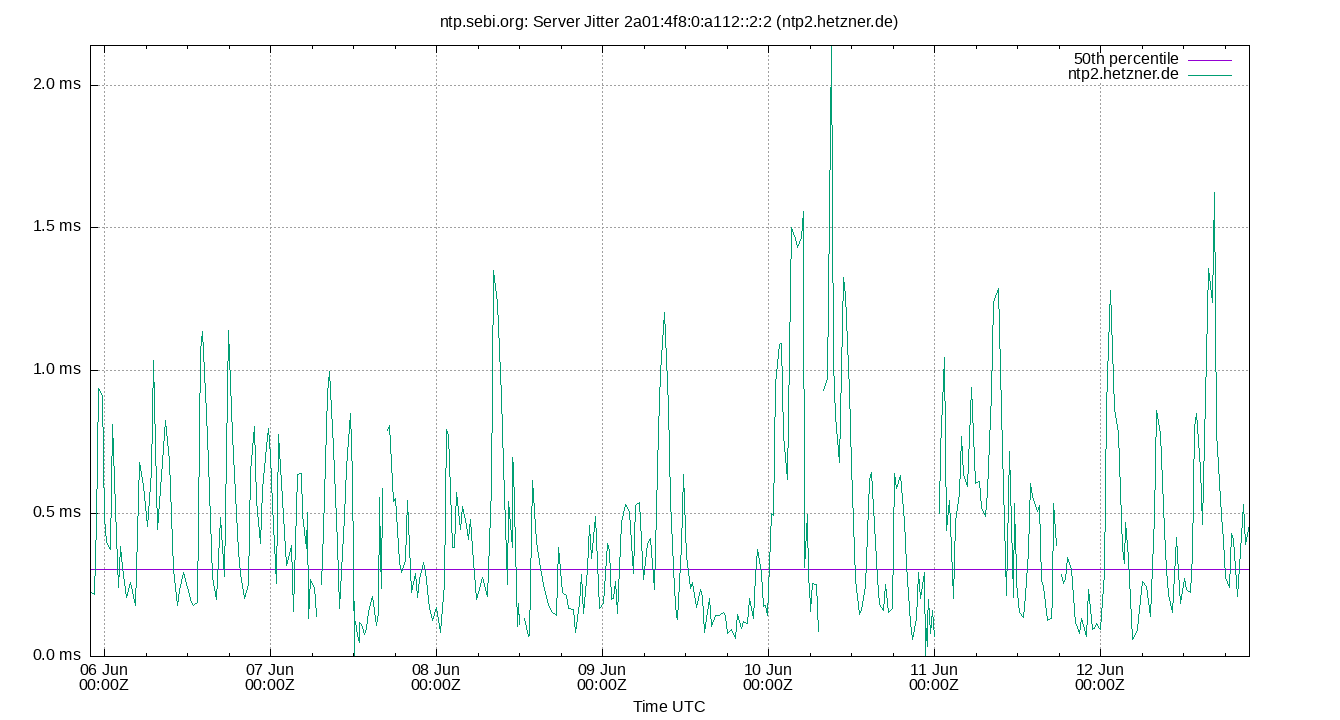1340x720 pixels.
Task: Click the '08 Jun 00:00Z' x-axis label
Action: point(436,677)
